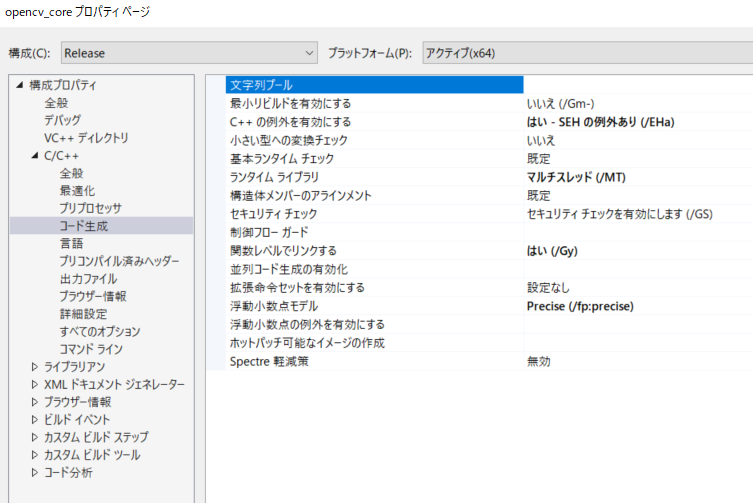This screenshot has width=753, height=503.
Task: Select the デバッグ tree item
Action: click(x=62, y=120)
